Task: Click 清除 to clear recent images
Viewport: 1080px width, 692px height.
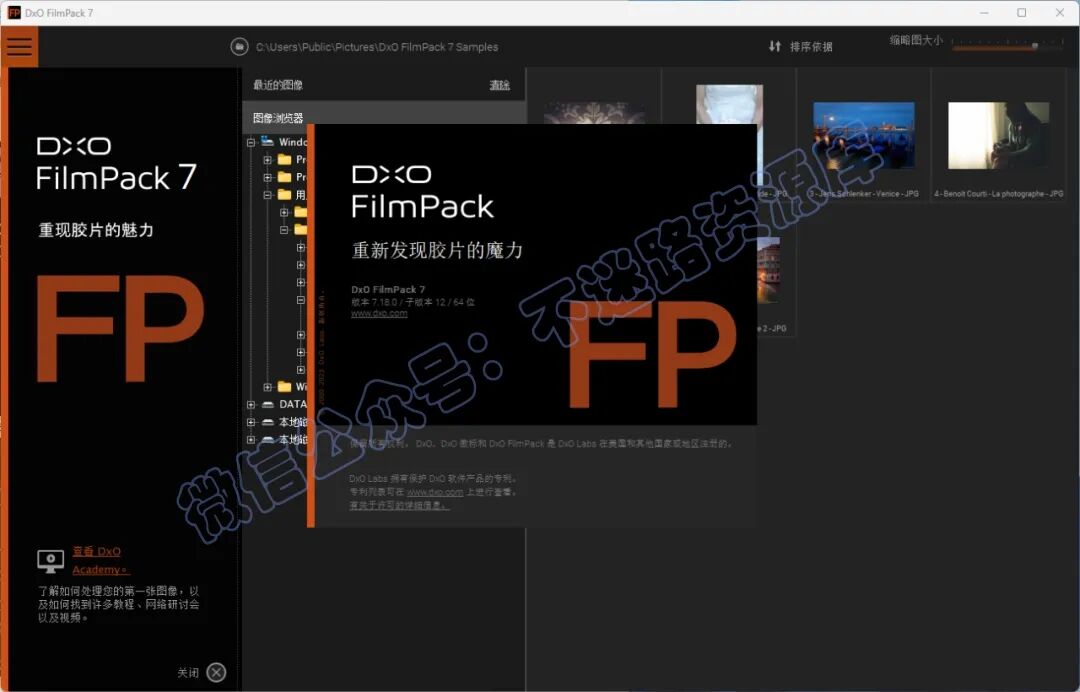Action: (x=499, y=85)
